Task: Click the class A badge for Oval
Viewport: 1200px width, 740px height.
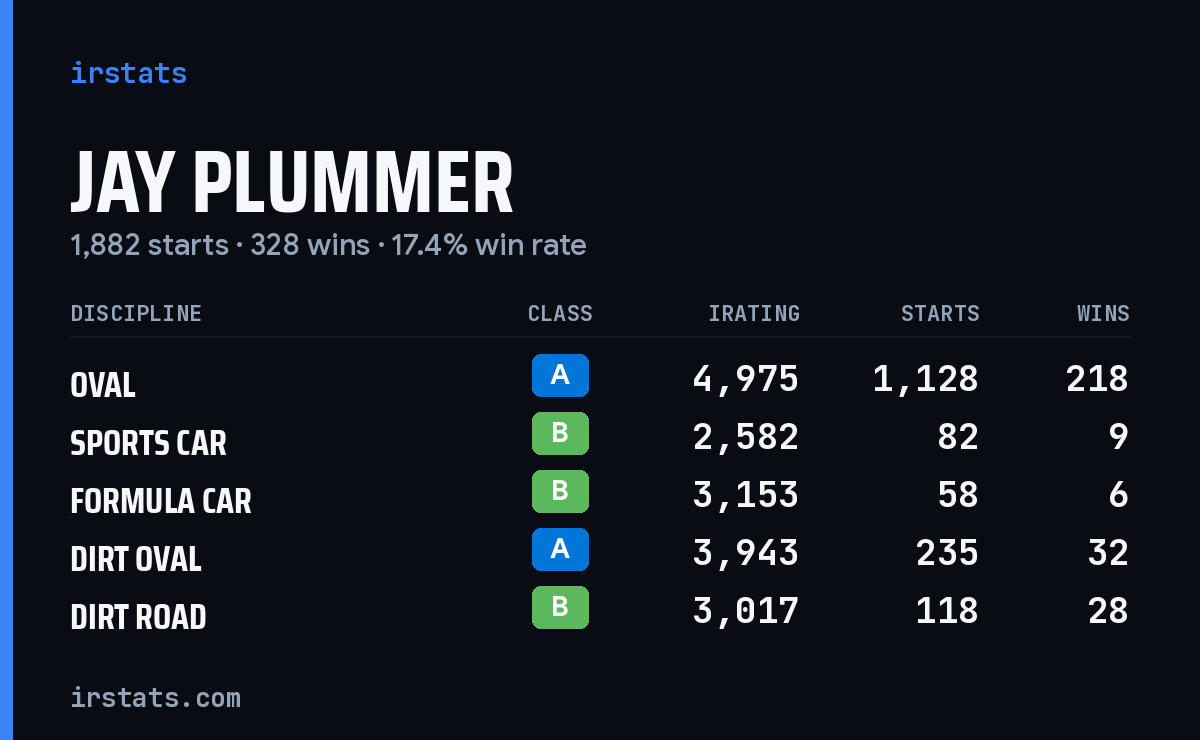Action: click(560, 375)
